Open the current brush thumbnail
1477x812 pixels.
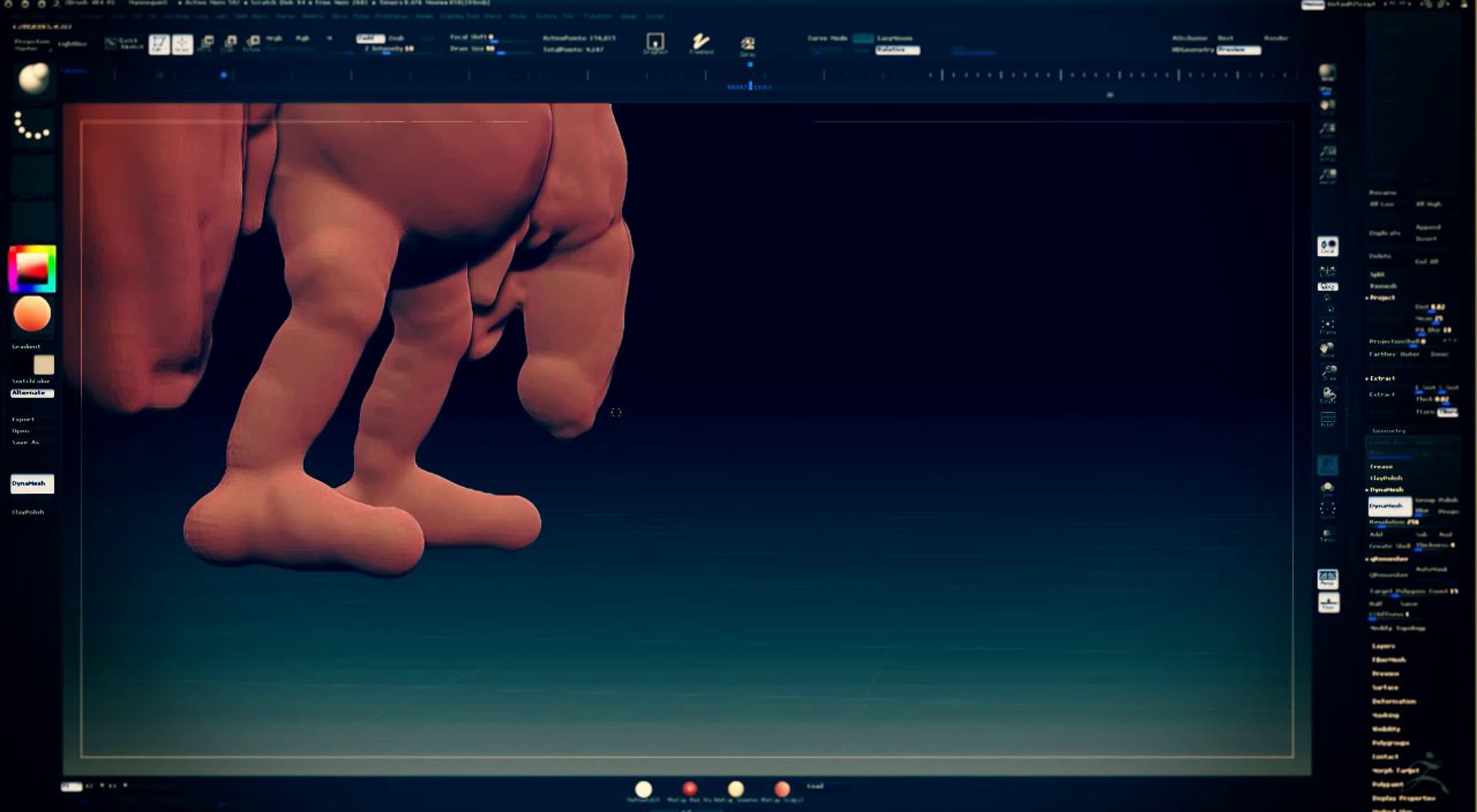(33, 79)
